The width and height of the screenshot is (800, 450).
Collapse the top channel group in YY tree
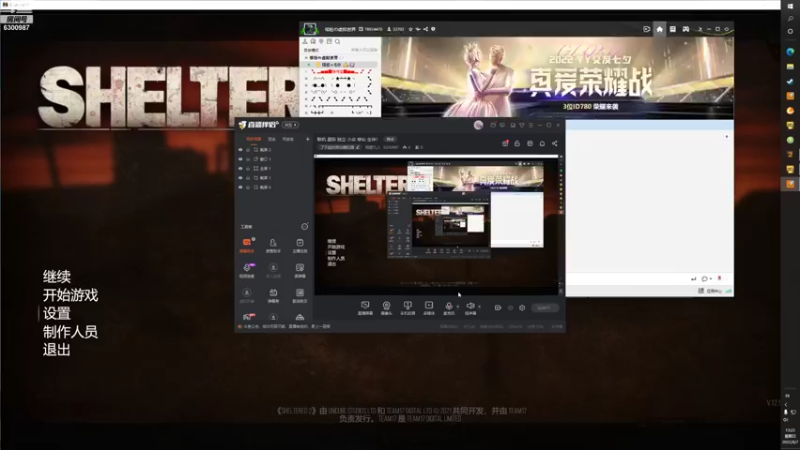[x=306, y=58]
